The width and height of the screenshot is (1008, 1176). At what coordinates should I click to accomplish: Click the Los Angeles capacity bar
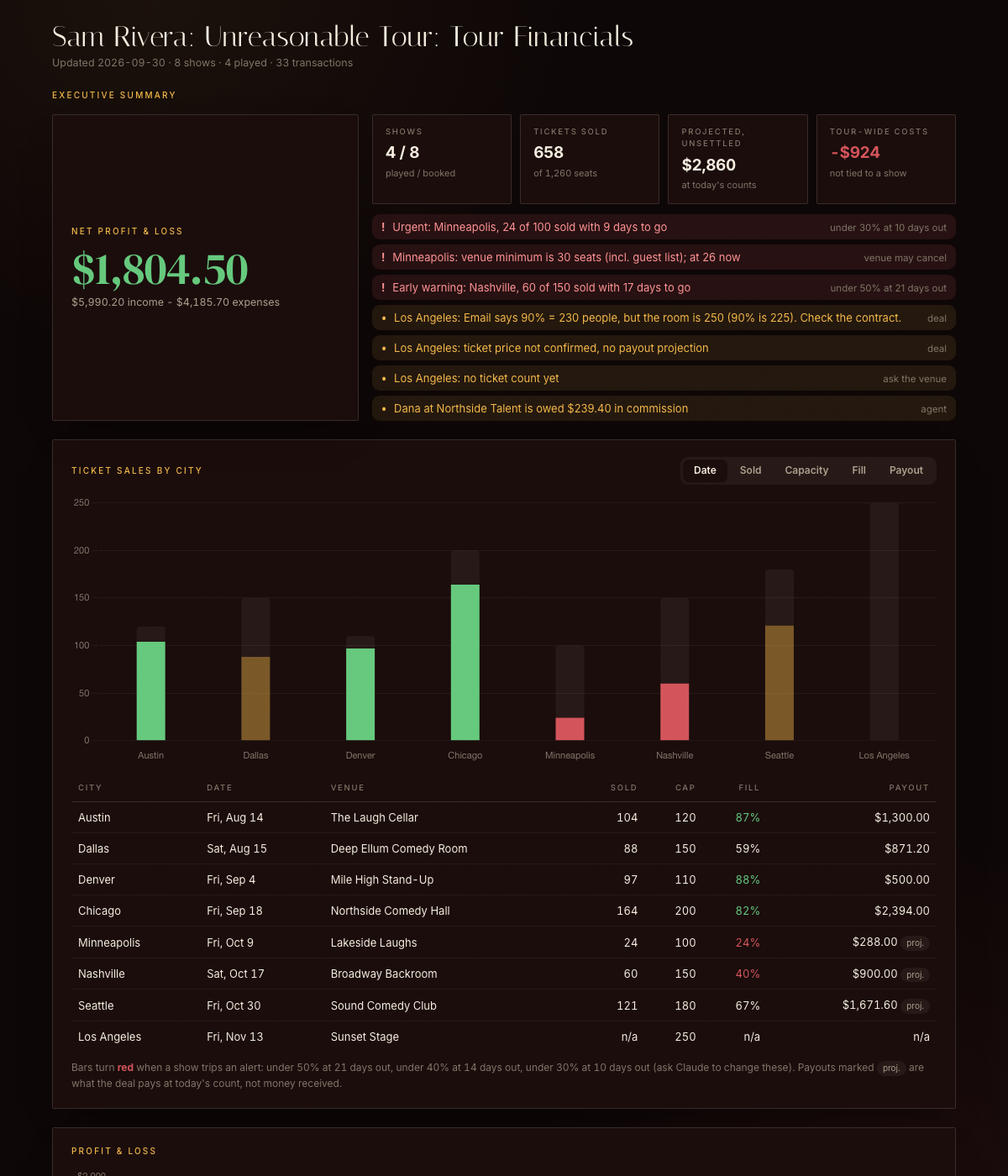tap(885, 622)
